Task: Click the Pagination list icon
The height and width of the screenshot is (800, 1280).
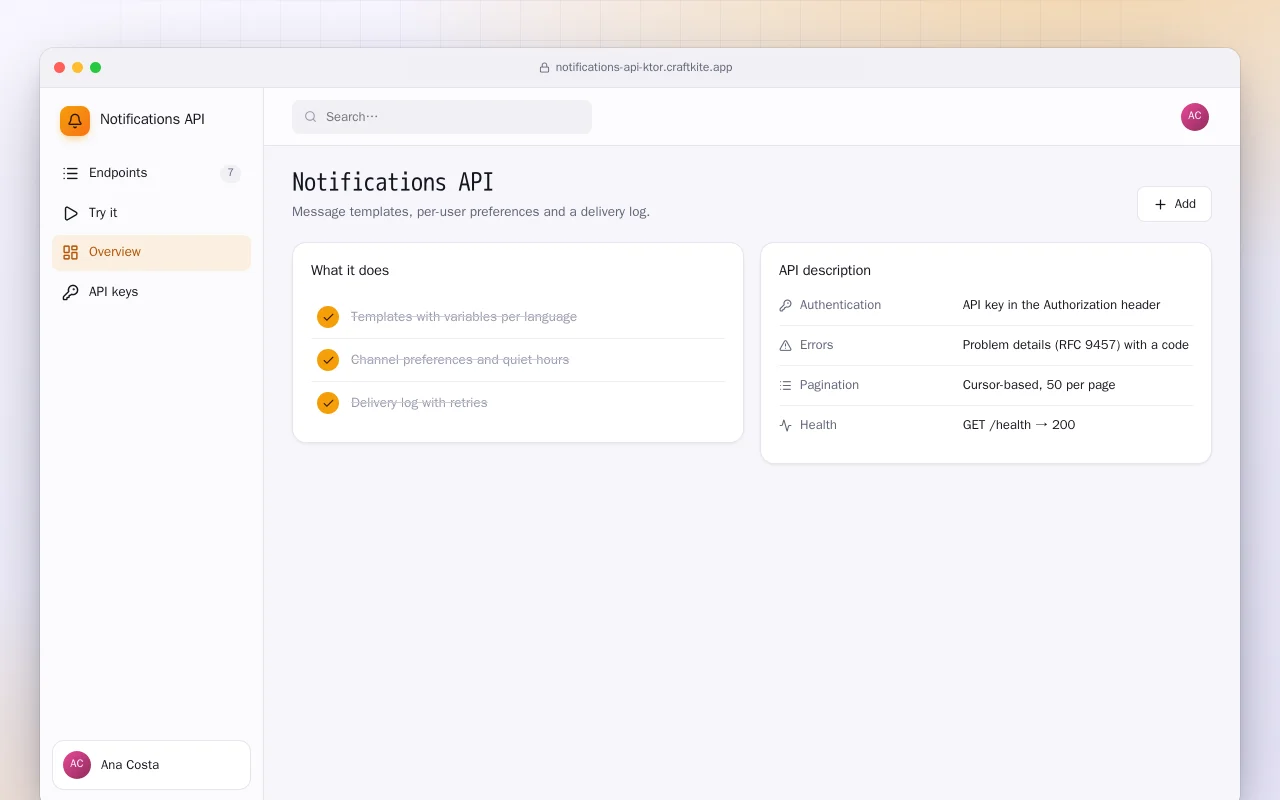Action: tap(785, 385)
